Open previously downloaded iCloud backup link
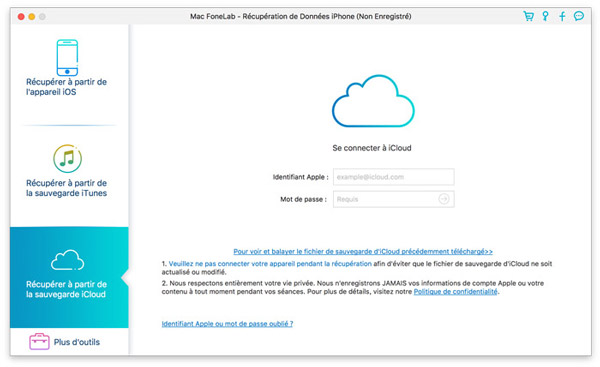This screenshot has height=367, width=600. click(363, 251)
